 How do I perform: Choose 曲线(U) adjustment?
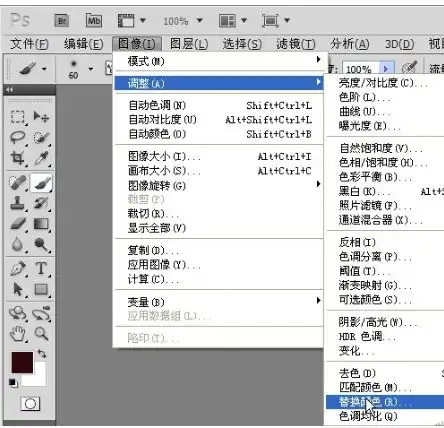[385, 111]
